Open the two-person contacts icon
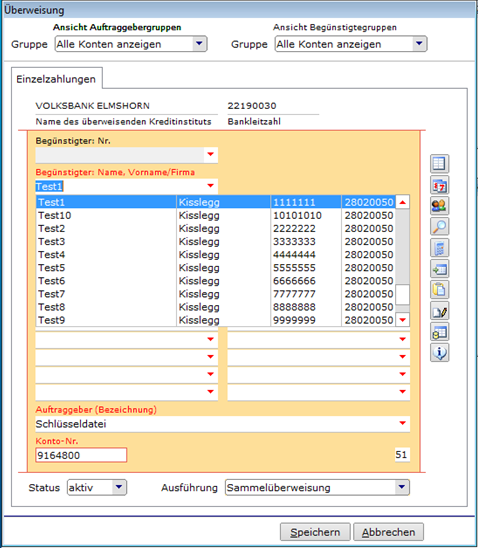The height and width of the screenshot is (548, 478). [x=439, y=206]
